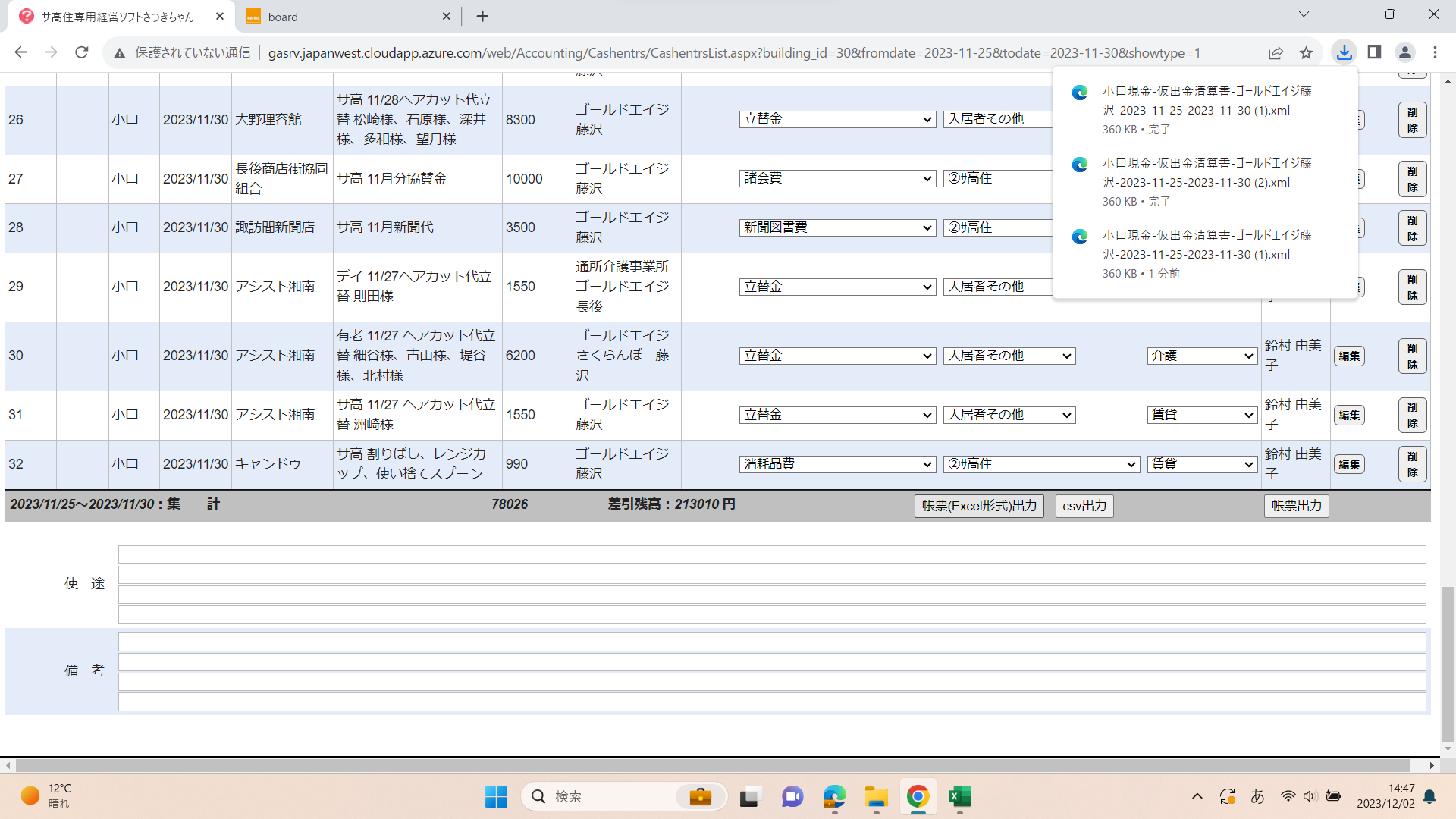
Task: Open the Chrome side panel icon
Action: point(1374,52)
